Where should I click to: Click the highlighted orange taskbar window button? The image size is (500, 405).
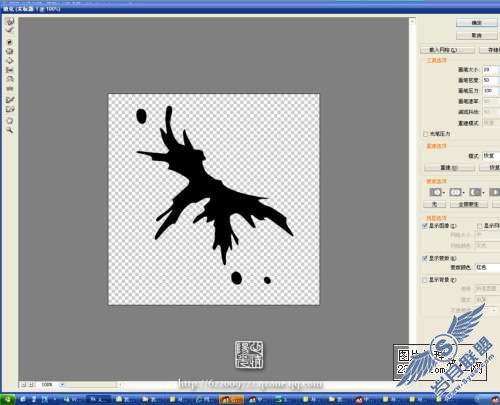click(231, 399)
